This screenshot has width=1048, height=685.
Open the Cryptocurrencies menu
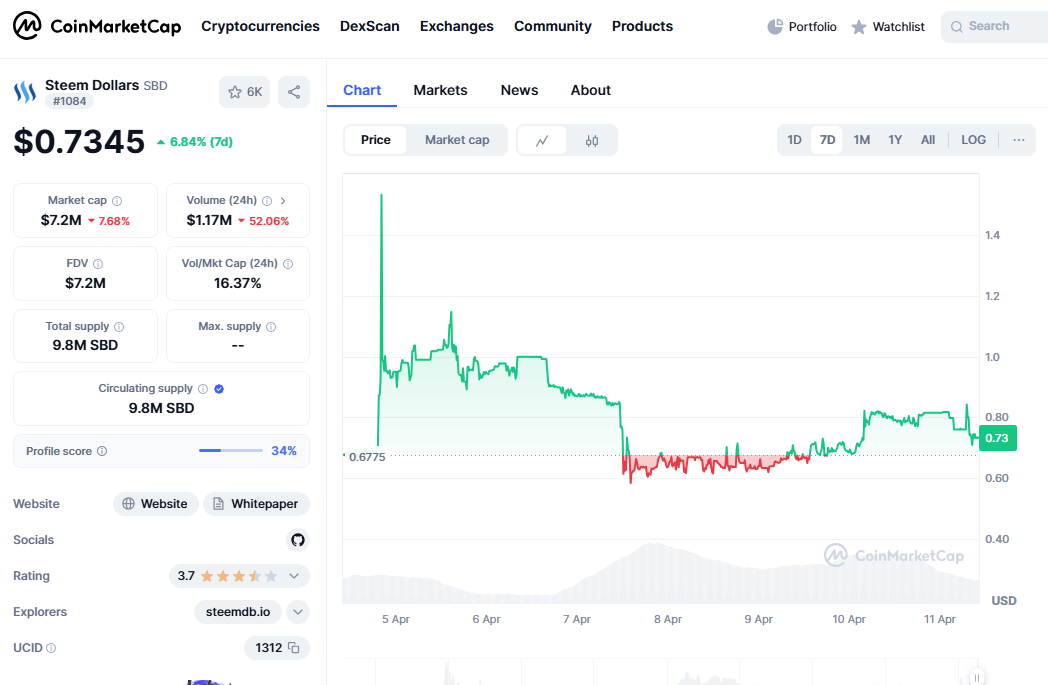[x=261, y=26]
